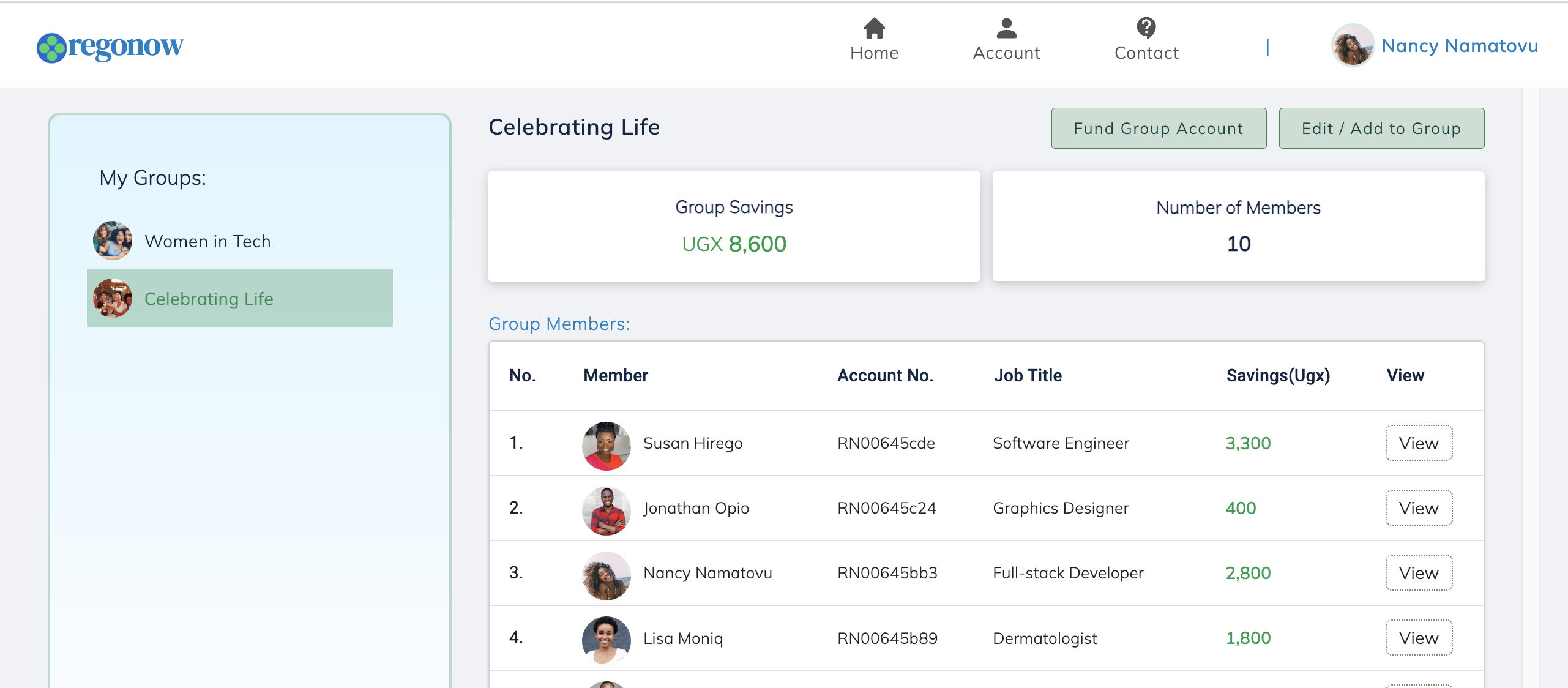Click Lisa Moniq's profile photo
The image size is (1568, 688).
click(606, 640)
